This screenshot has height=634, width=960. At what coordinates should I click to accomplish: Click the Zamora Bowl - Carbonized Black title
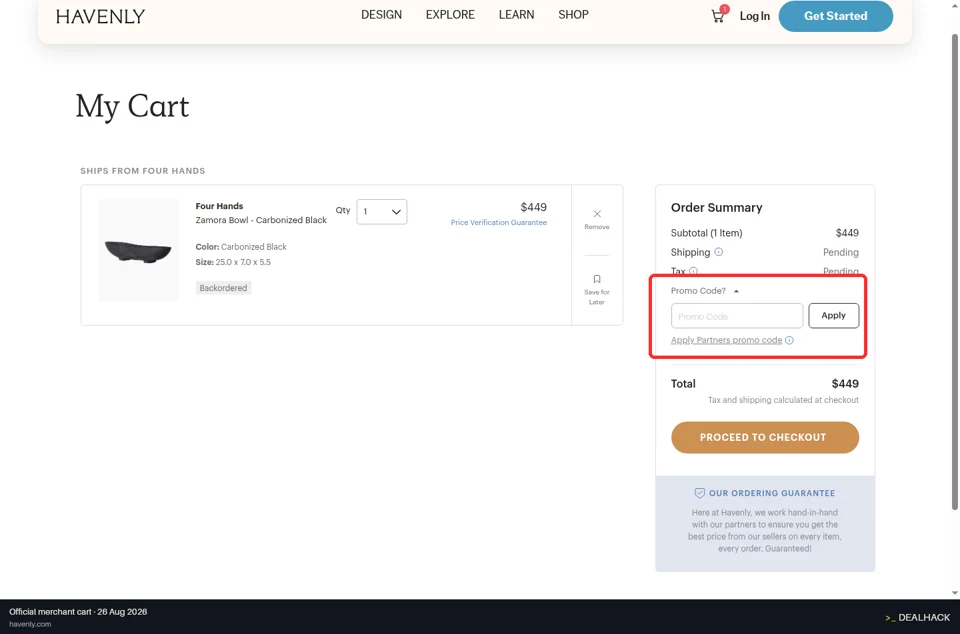[x=261, y=220]
